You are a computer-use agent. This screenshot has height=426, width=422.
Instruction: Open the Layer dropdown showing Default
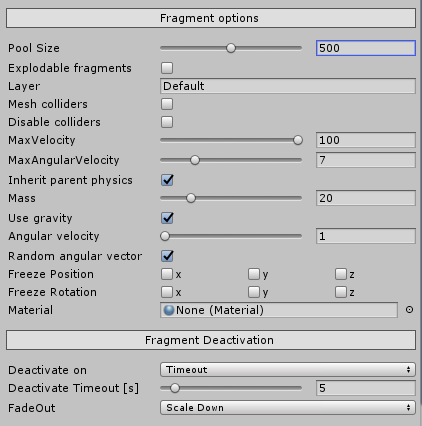(x=288, y=86)
